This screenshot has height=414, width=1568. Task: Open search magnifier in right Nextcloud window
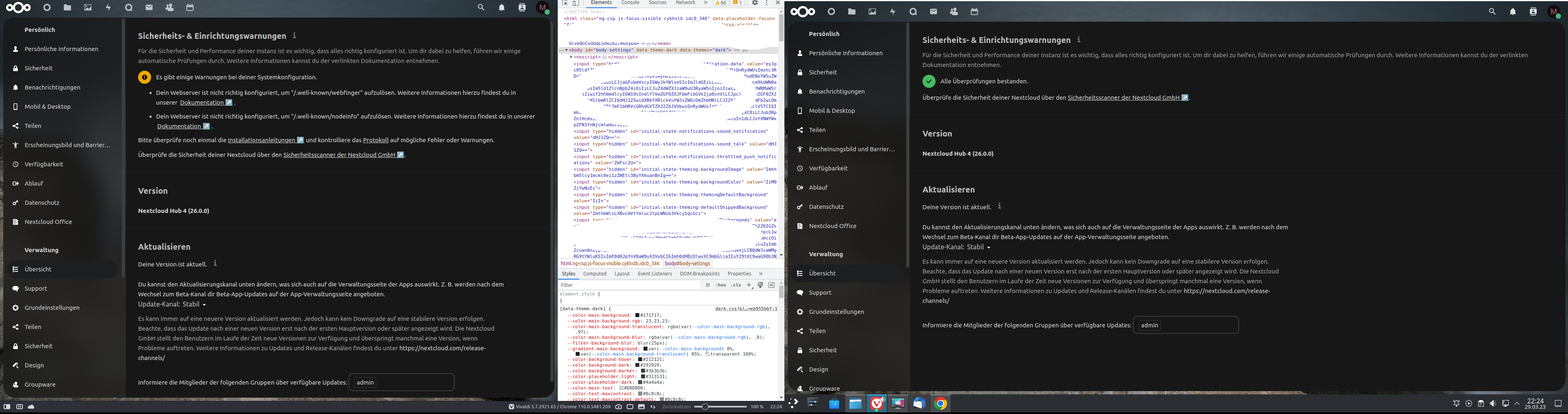(x=1492, y=11)
